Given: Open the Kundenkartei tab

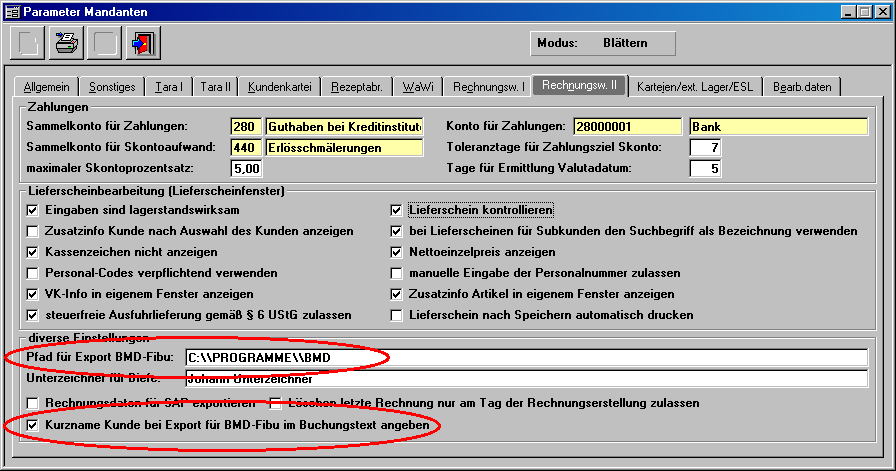Looking at the screenshot, I should click(279, 87).
